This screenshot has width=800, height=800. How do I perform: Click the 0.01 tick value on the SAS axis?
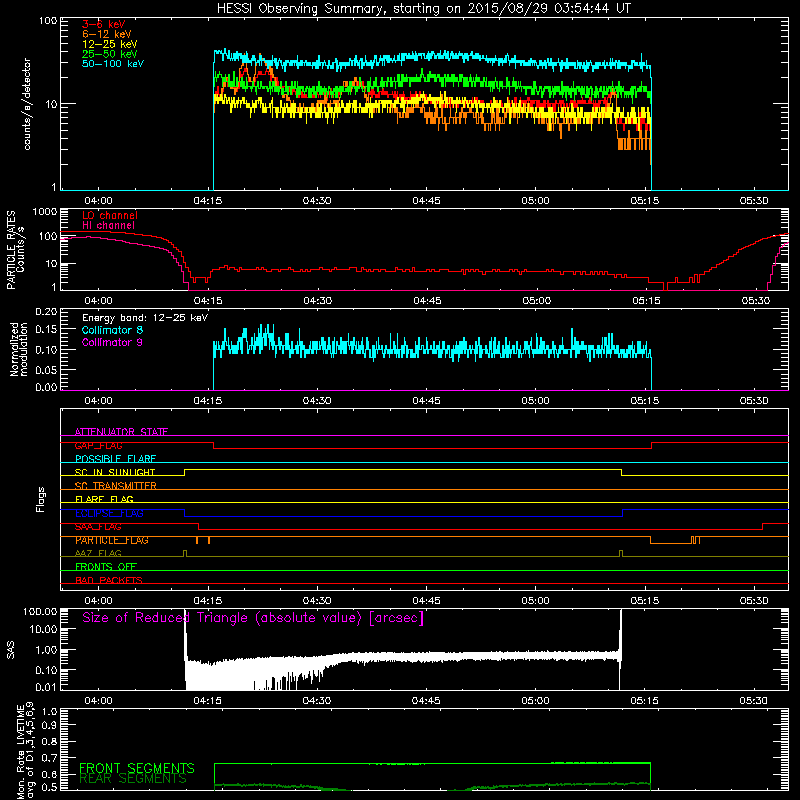tap(46, 687)
